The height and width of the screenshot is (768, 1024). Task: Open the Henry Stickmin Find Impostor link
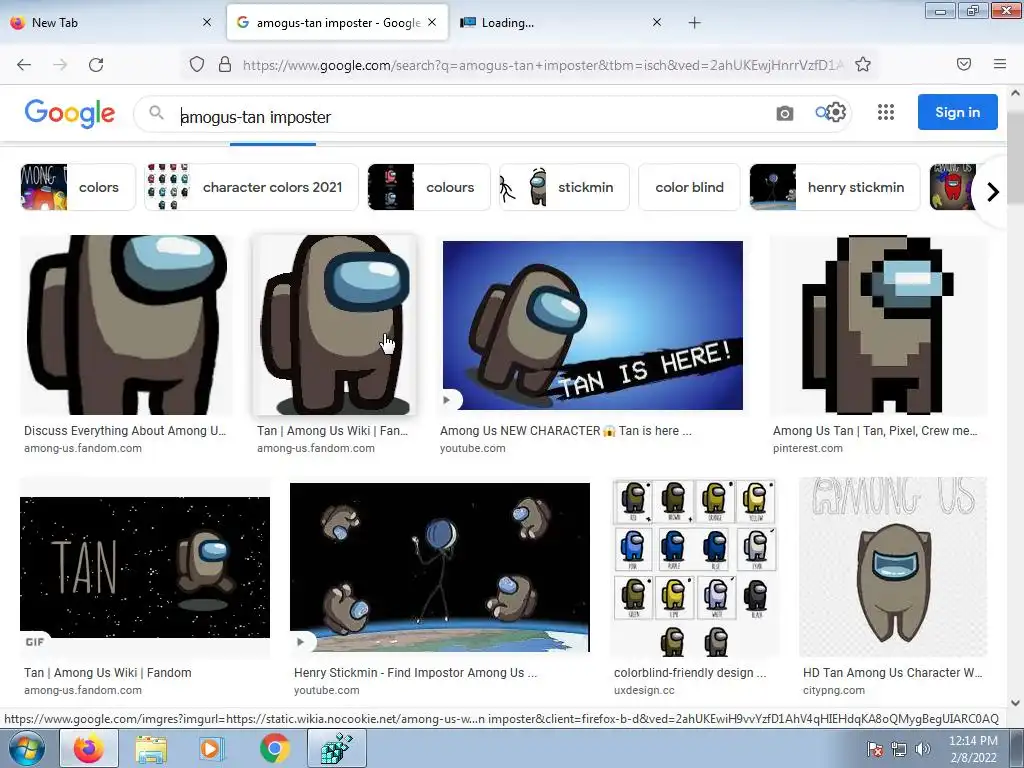coord(415,673)
